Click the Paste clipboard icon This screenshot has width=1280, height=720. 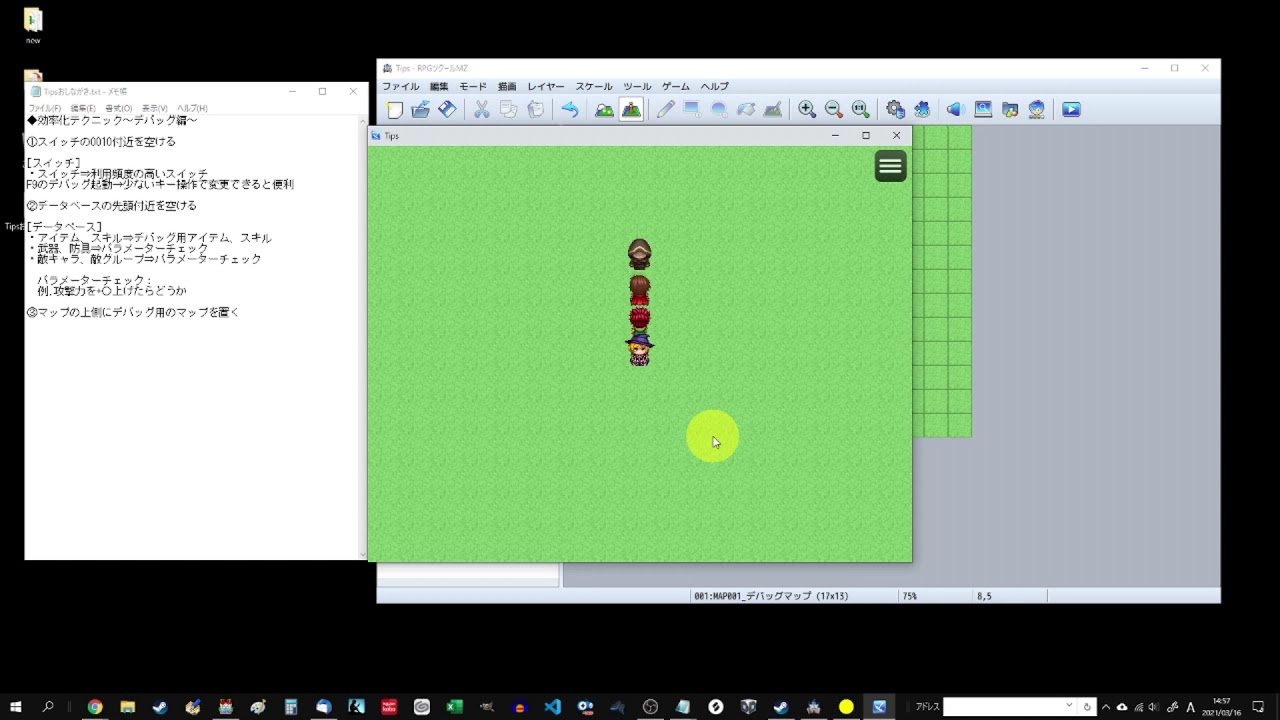point(535,110)
